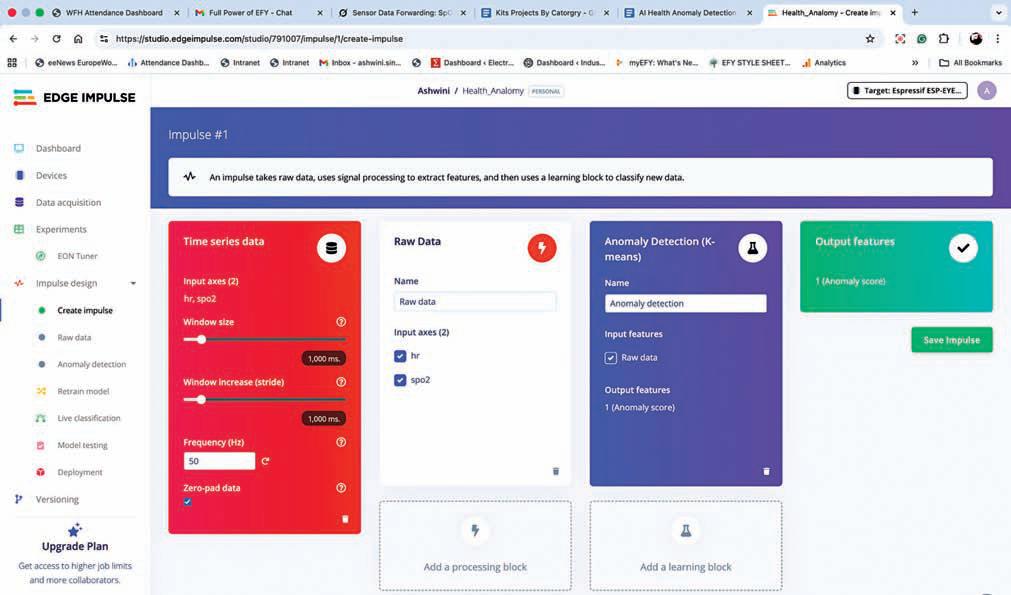Open Create impulse in sidebar

[84, 311]
